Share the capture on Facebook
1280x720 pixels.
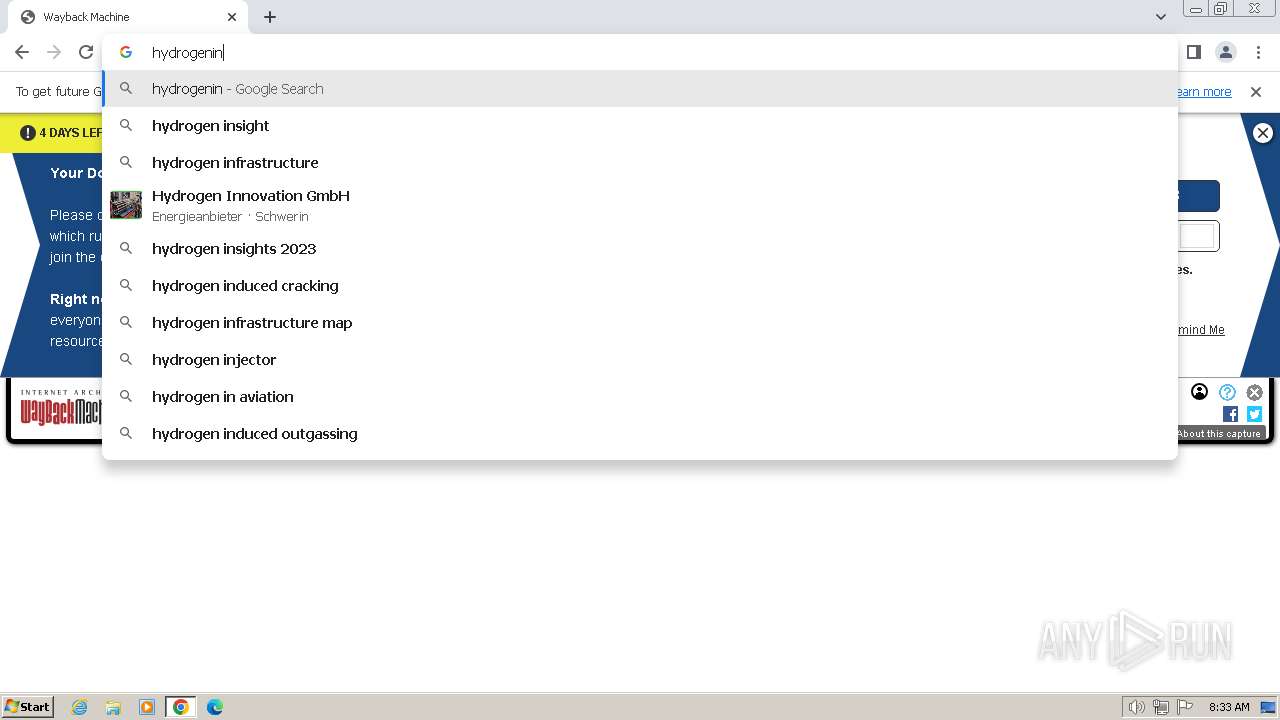coord(1231,414)
